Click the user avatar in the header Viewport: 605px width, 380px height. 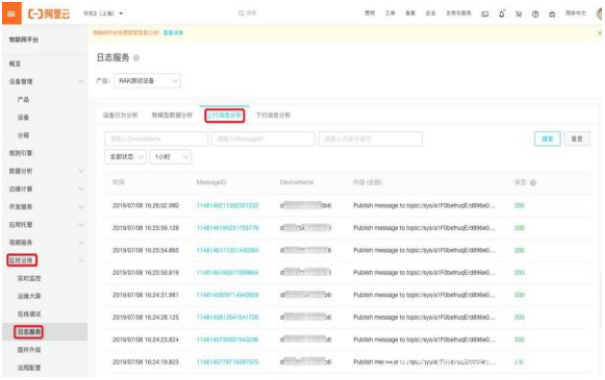pos(600,14)
